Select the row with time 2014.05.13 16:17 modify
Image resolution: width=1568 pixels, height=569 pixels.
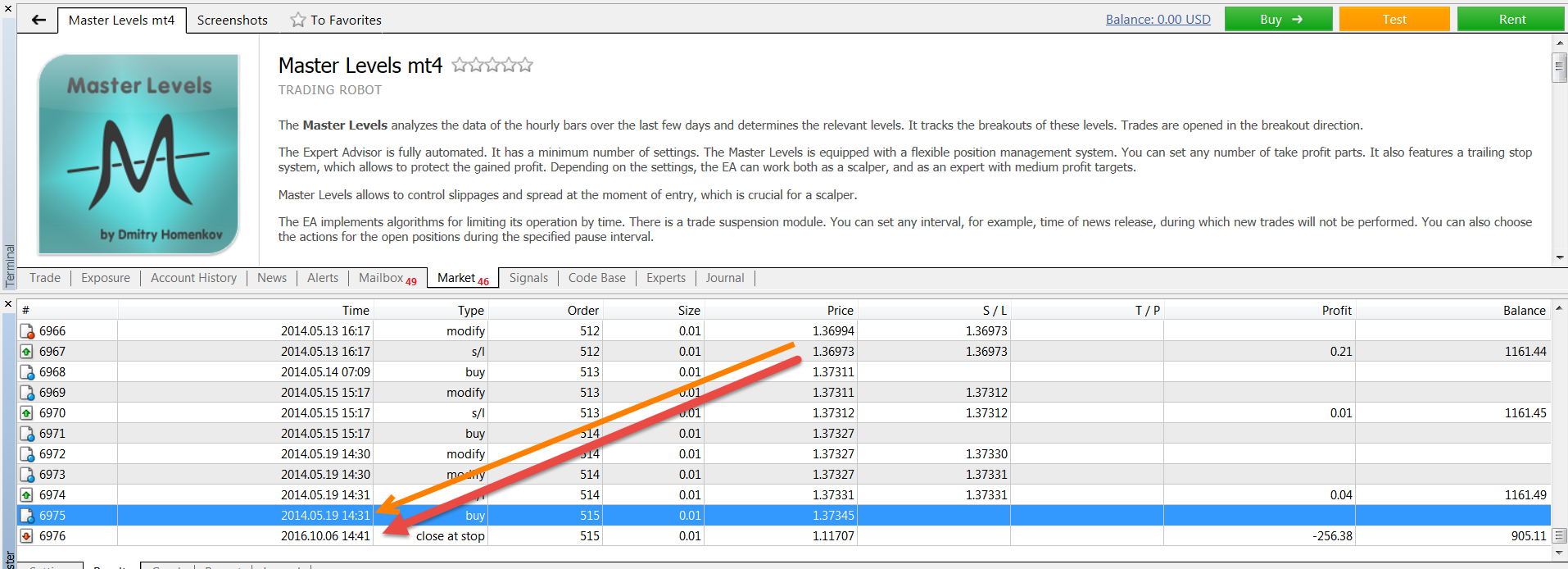(x=784, y=331)
